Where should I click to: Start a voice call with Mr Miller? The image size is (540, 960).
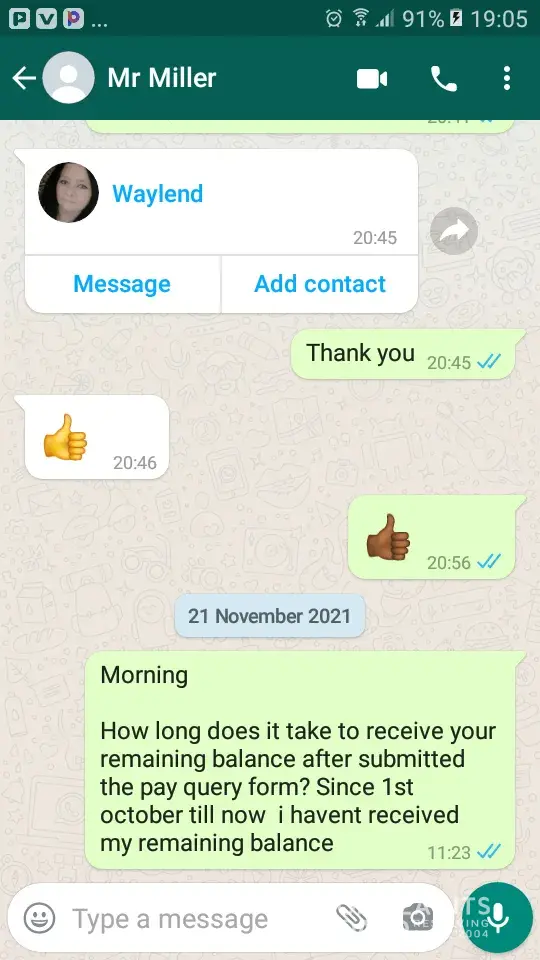click(444, 78)
